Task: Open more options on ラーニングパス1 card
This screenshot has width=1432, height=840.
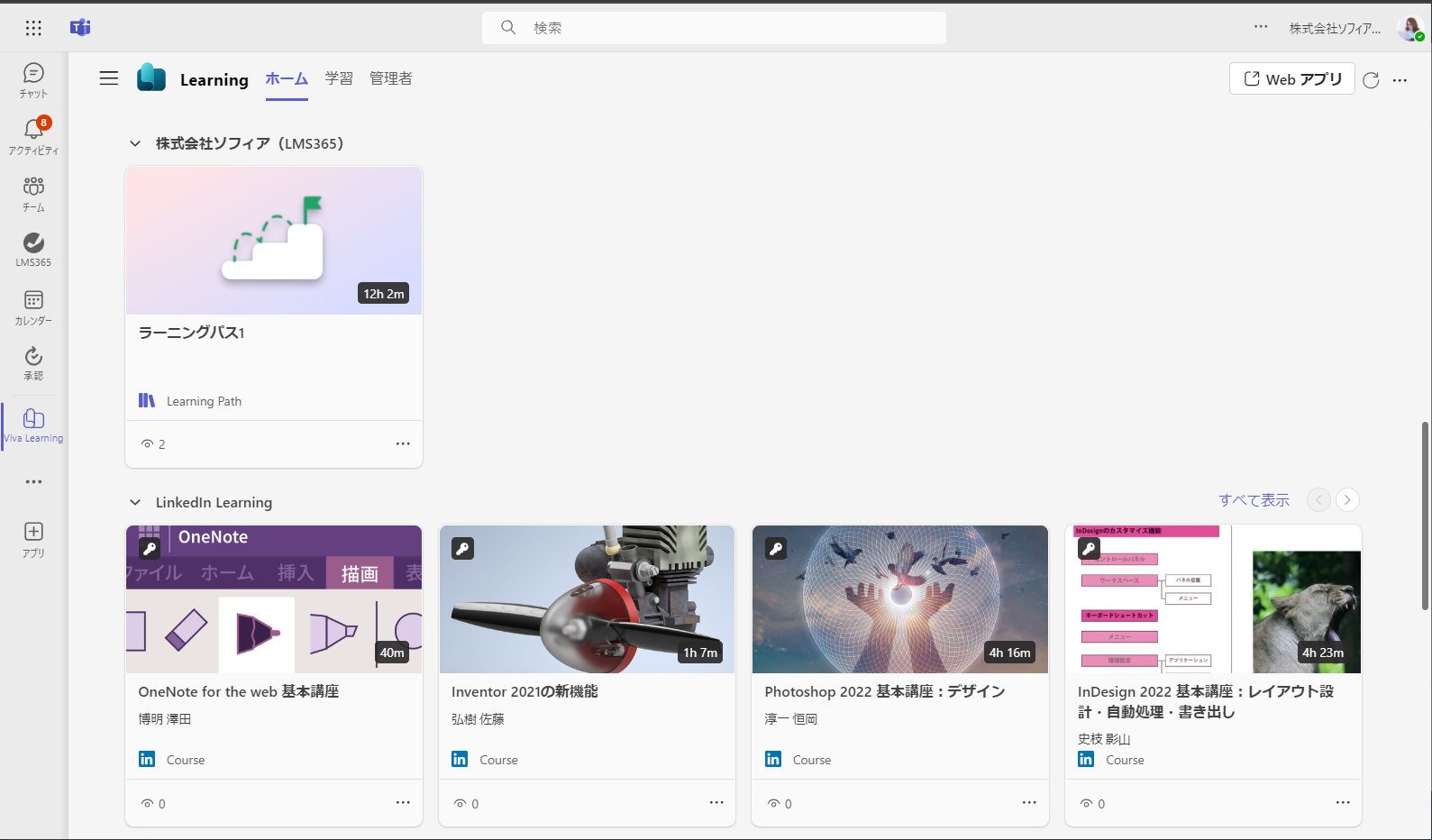Action: click(403, 443)
